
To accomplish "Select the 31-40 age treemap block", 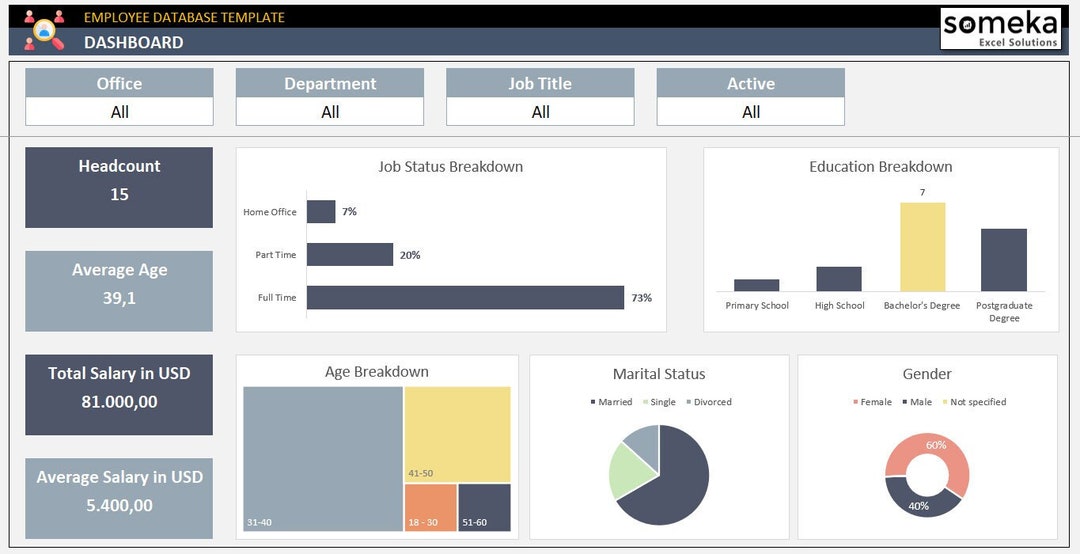I will point(323,459).
